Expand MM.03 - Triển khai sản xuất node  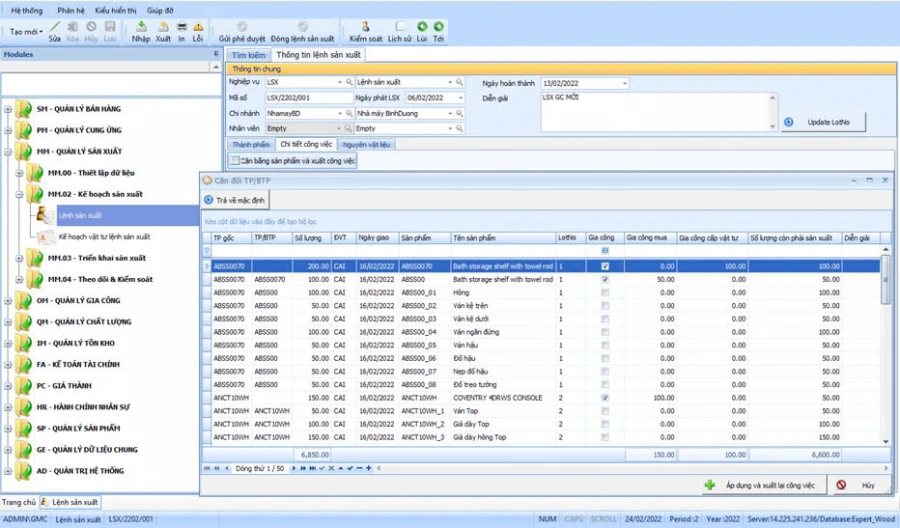19,258
